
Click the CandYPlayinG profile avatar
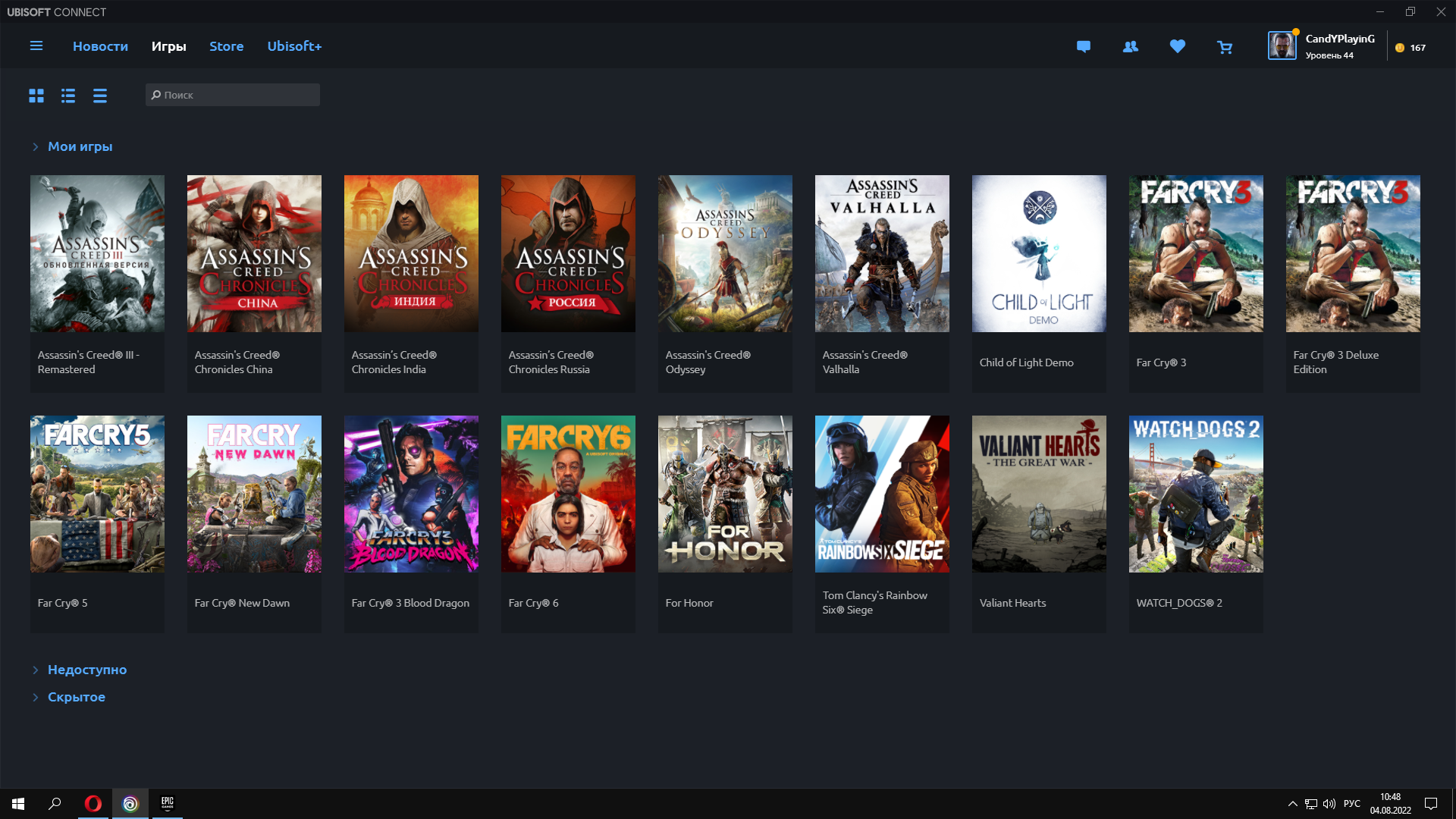coord(1282,45)
